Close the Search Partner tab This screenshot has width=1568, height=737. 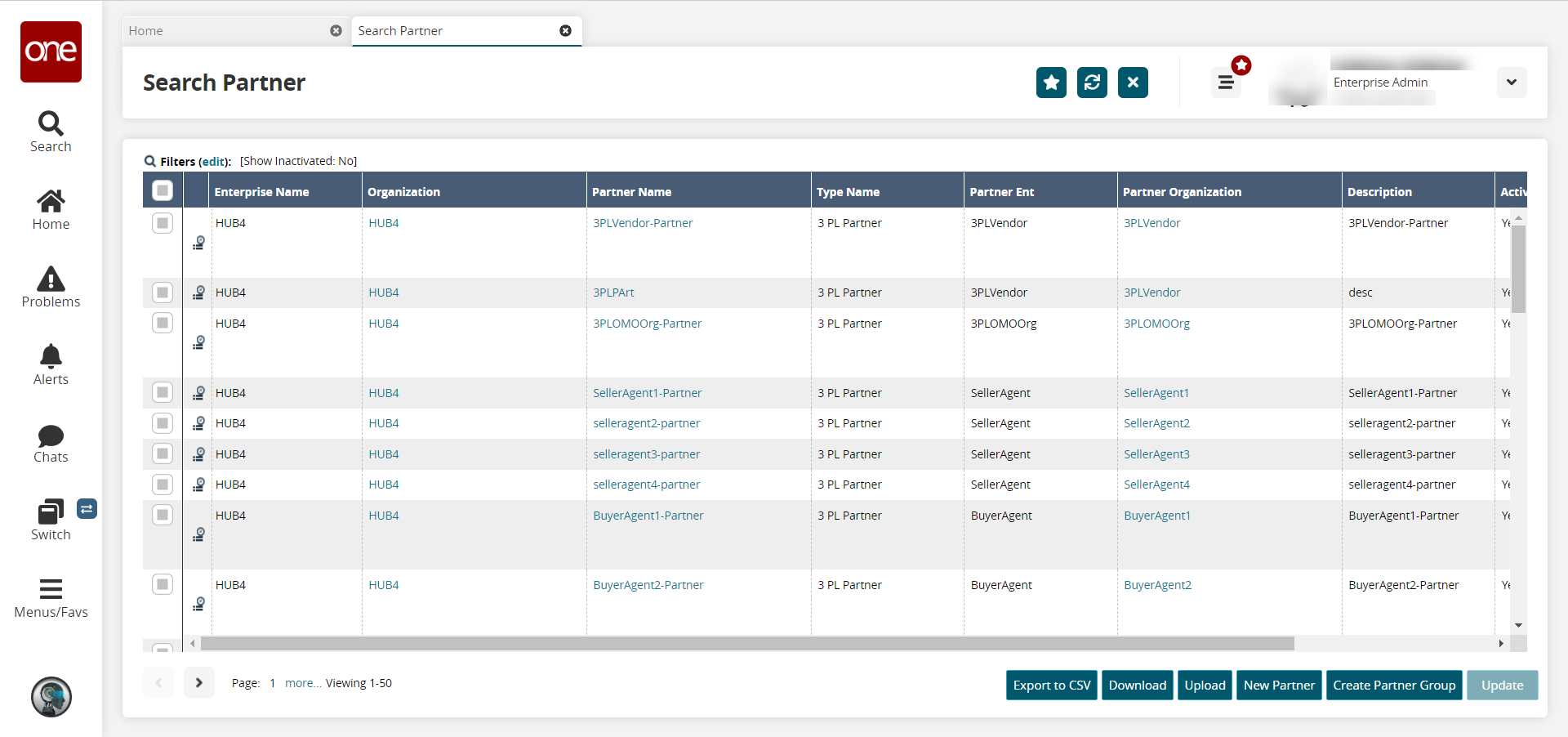pos(565,31)
